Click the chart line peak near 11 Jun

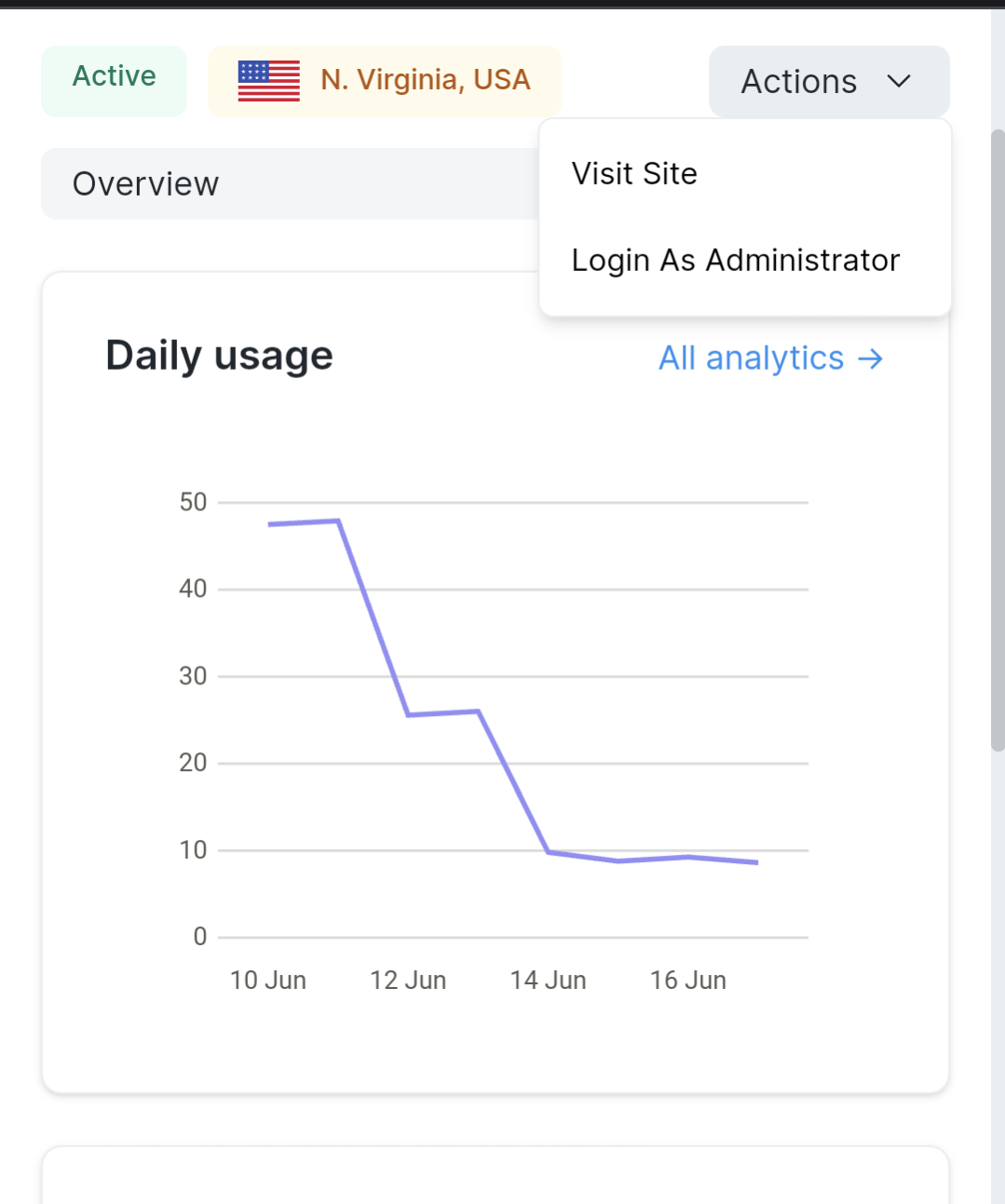[x=338, y=521]
